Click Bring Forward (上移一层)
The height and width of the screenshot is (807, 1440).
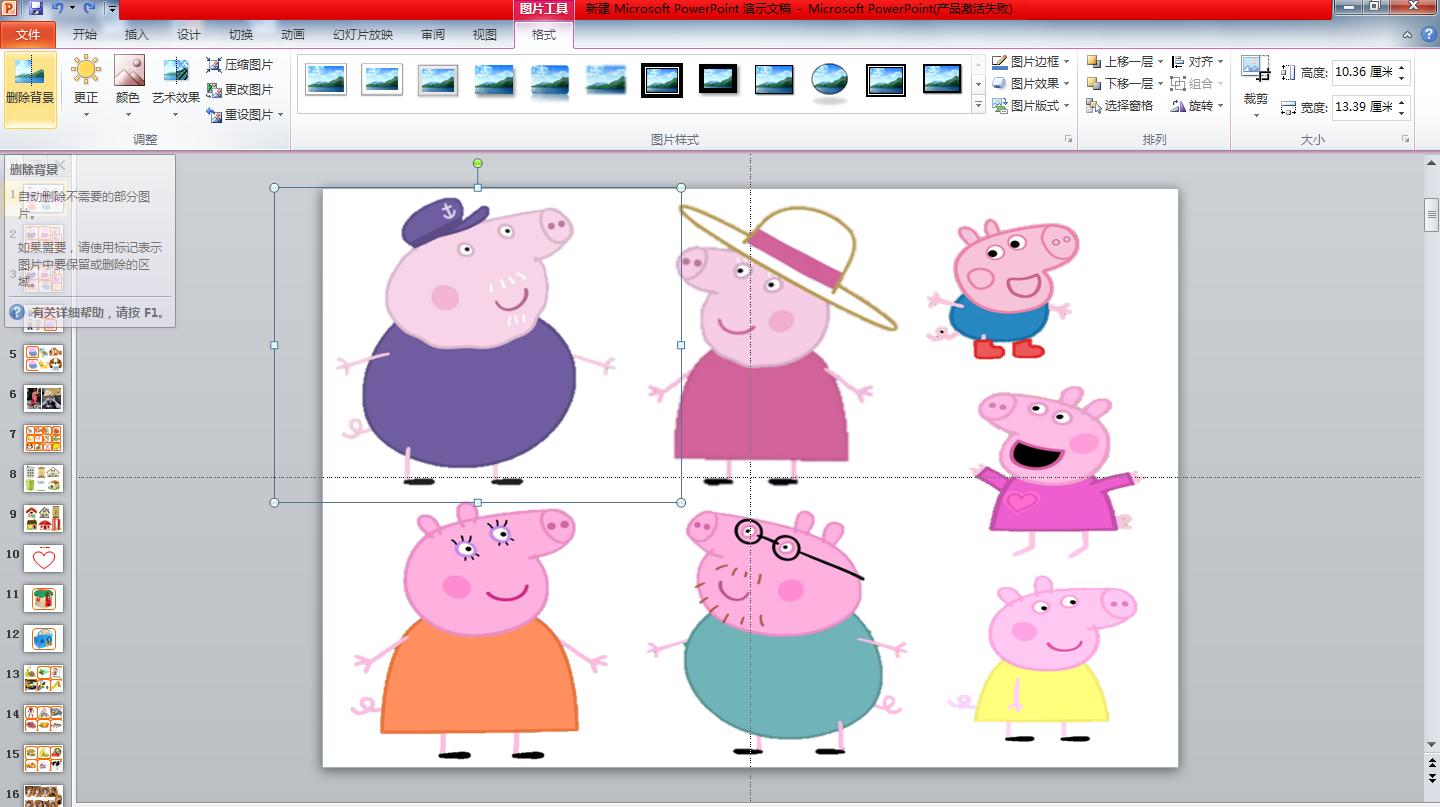(1120, 62)
